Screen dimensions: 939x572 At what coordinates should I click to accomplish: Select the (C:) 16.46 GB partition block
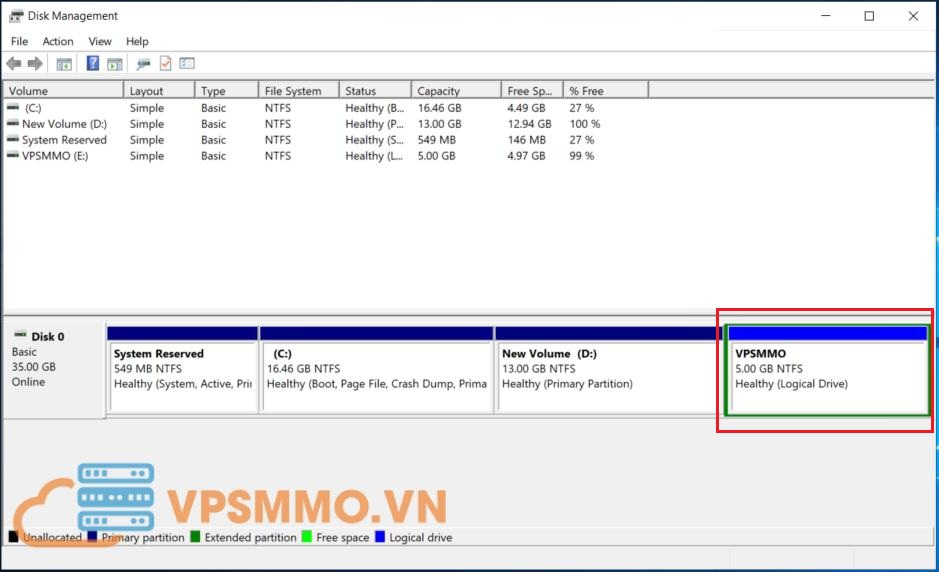pos(376,376)
